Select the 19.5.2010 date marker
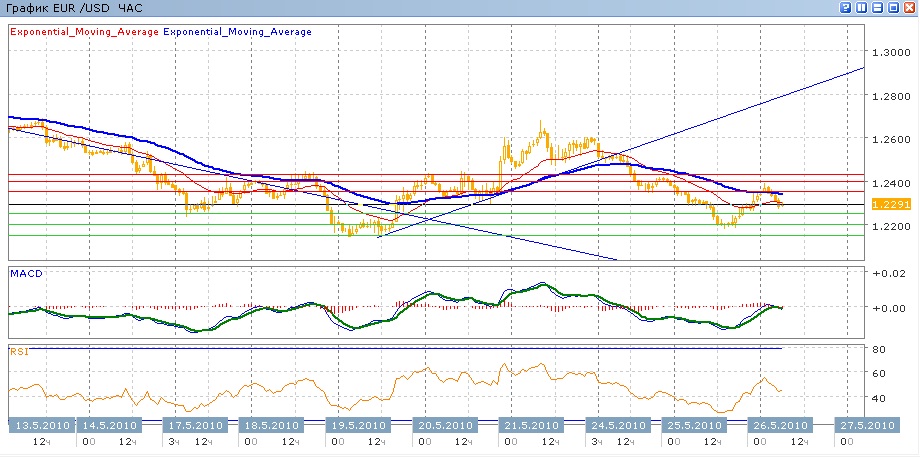Viewport: 920px width, 457px height. point(357,425)
